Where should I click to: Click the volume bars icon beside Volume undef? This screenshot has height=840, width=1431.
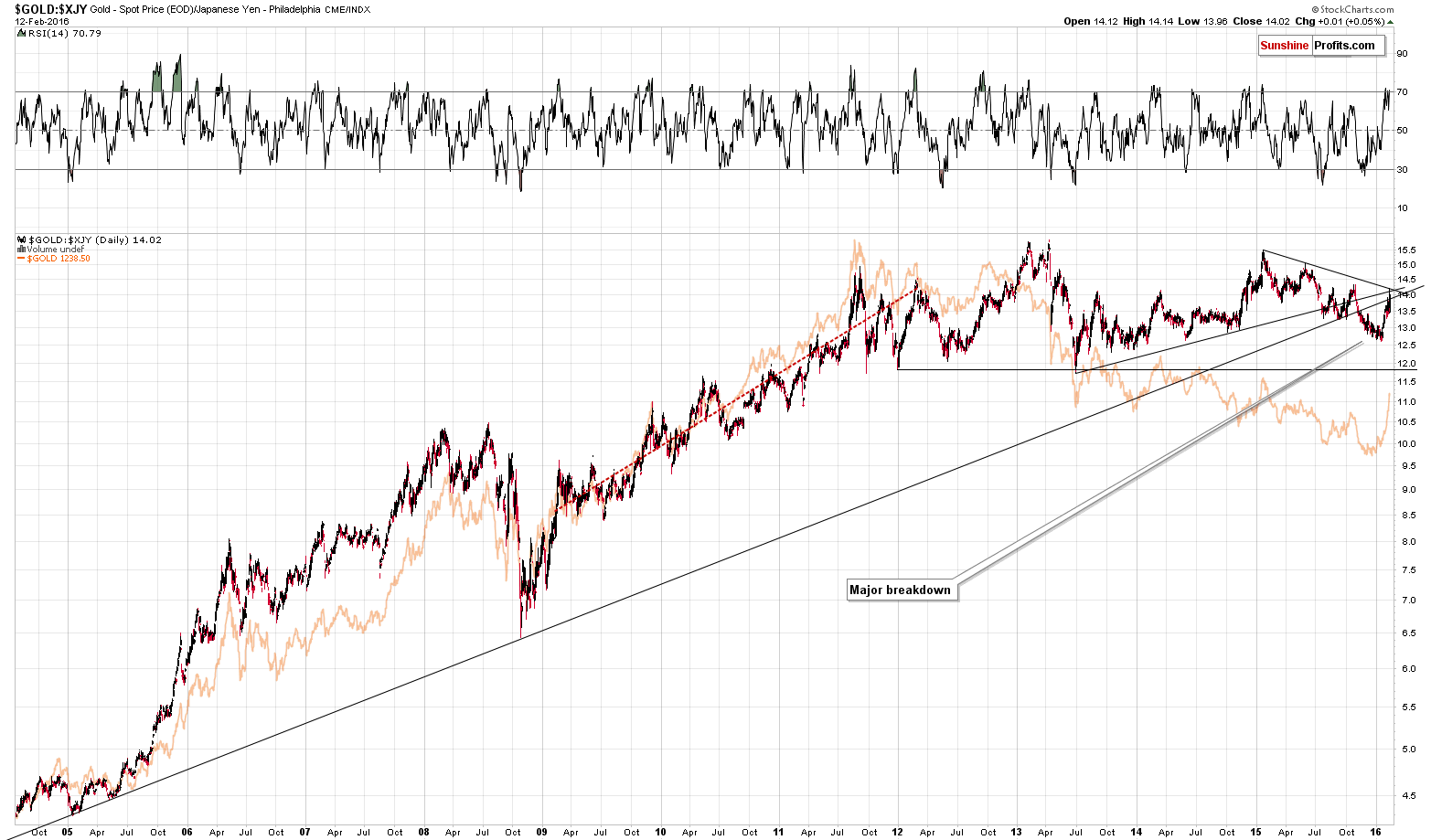(22, 250)
